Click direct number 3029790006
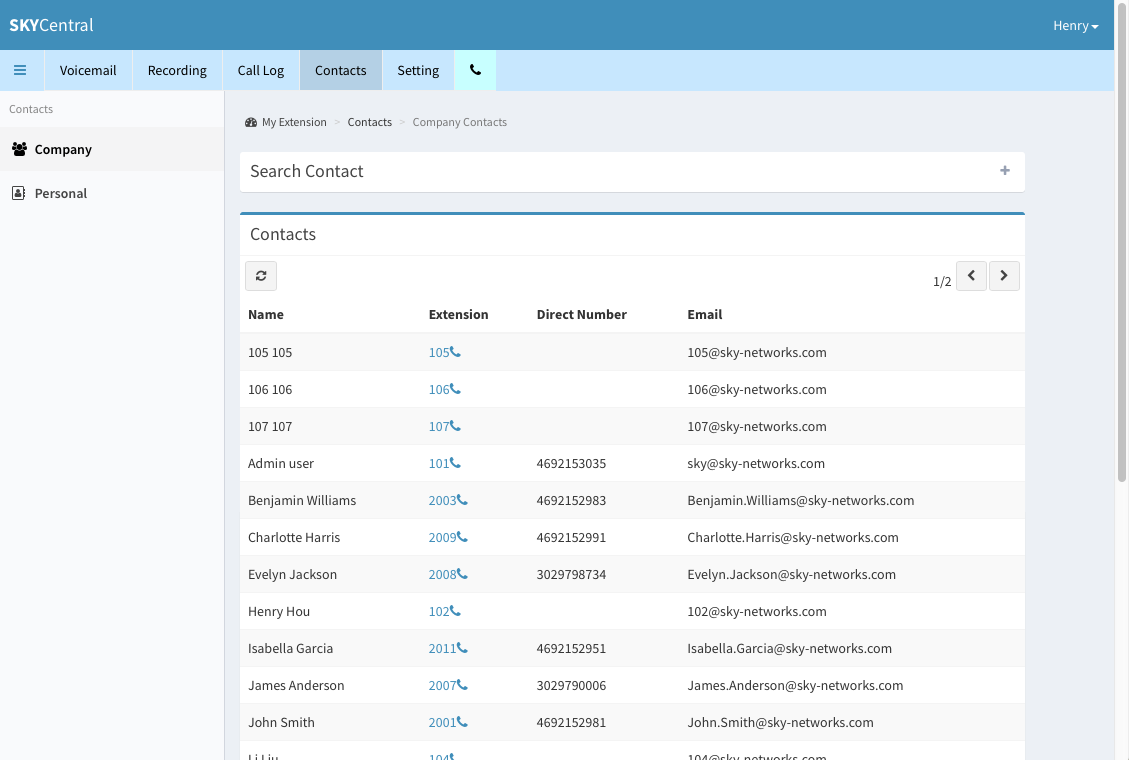The image size is (1129, 760). (x=571, y=686)
